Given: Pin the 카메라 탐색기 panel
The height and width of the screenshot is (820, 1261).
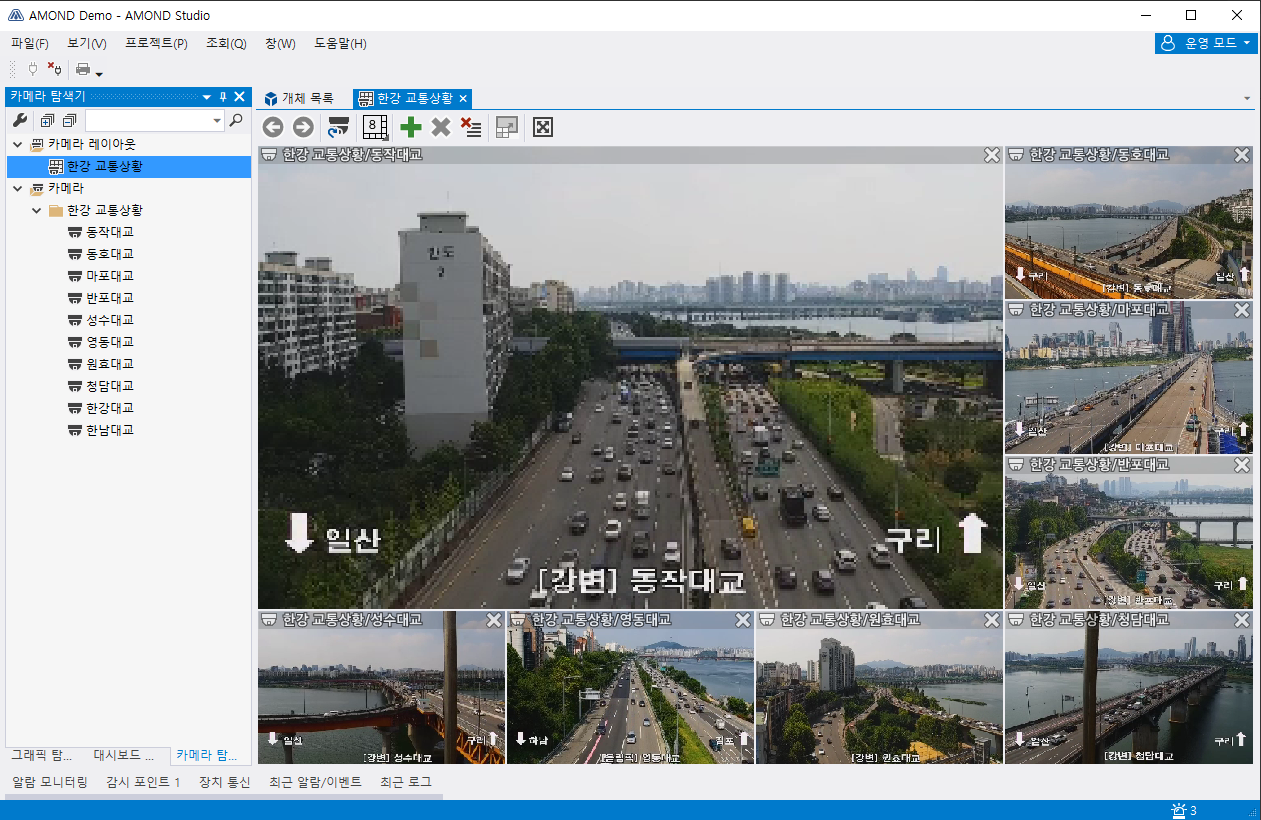Looking at the screenshot, I should pos(223,97).
